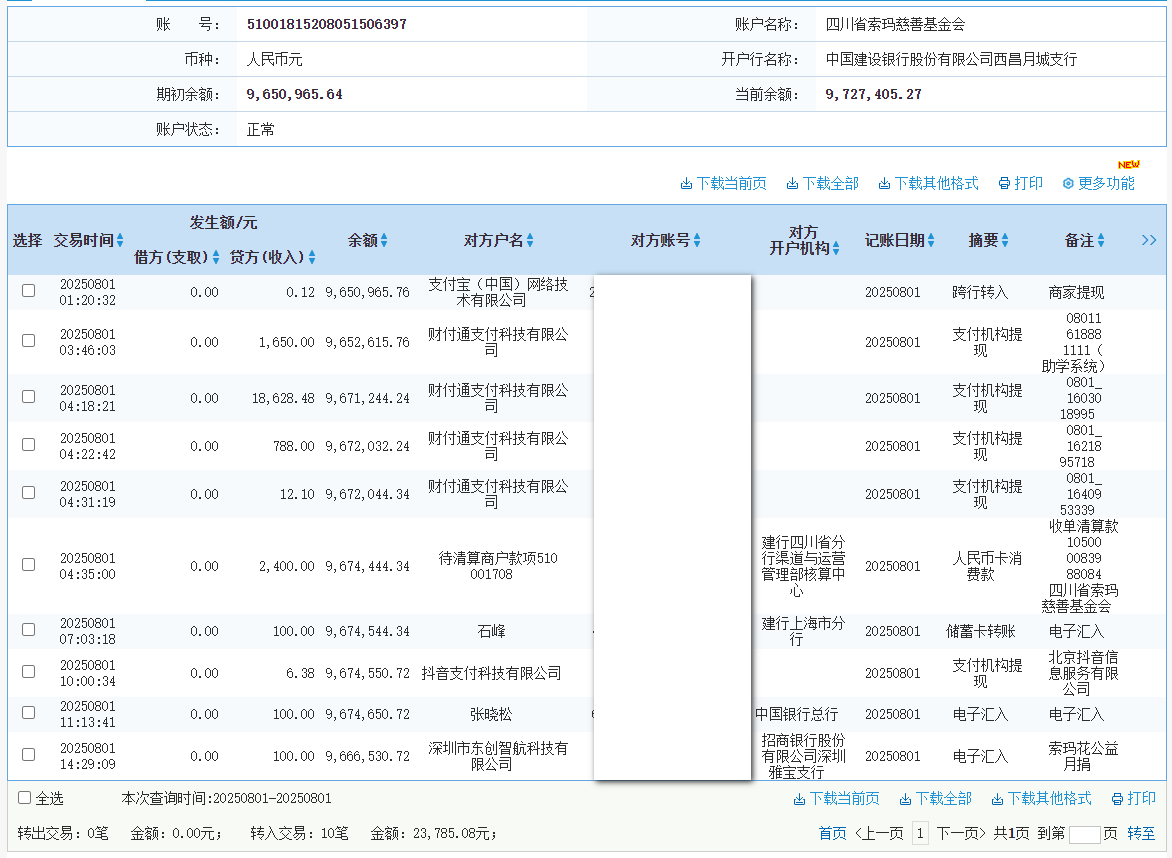This screenshot has height=858, width=1172.
Task: Click the 待清算商户款项510001708 cell
Action: (x=498, y=566)
